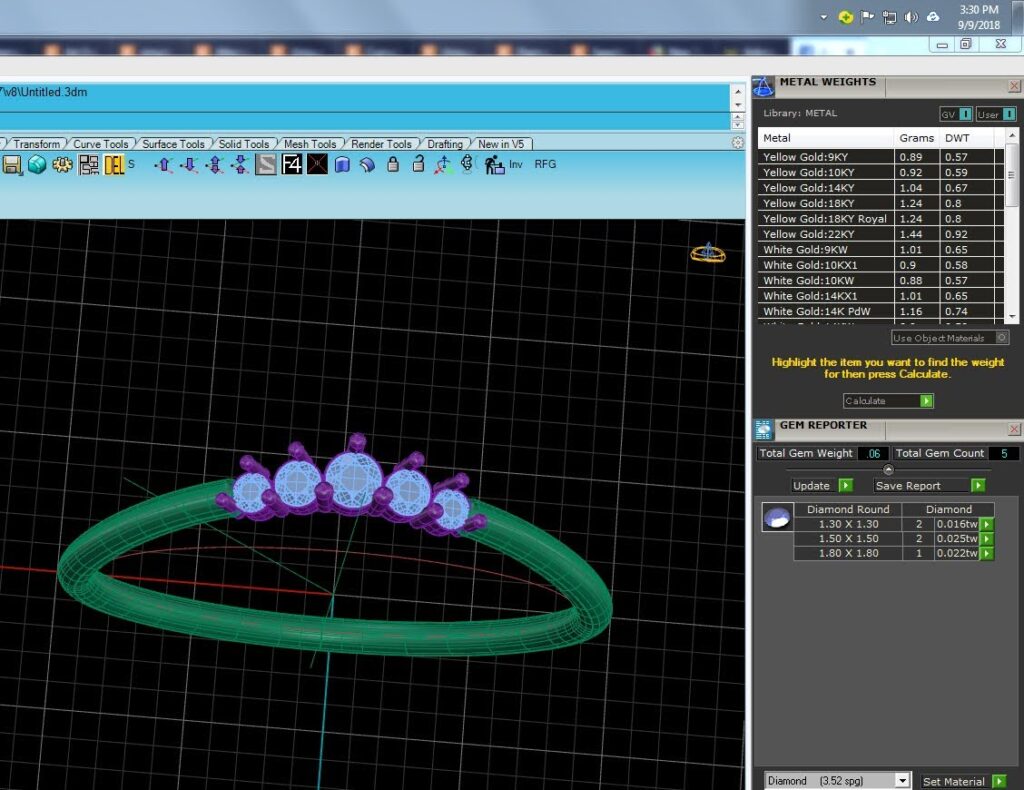Click the gem reporter slider handle
1024x790 pixels.
(888, 469)
